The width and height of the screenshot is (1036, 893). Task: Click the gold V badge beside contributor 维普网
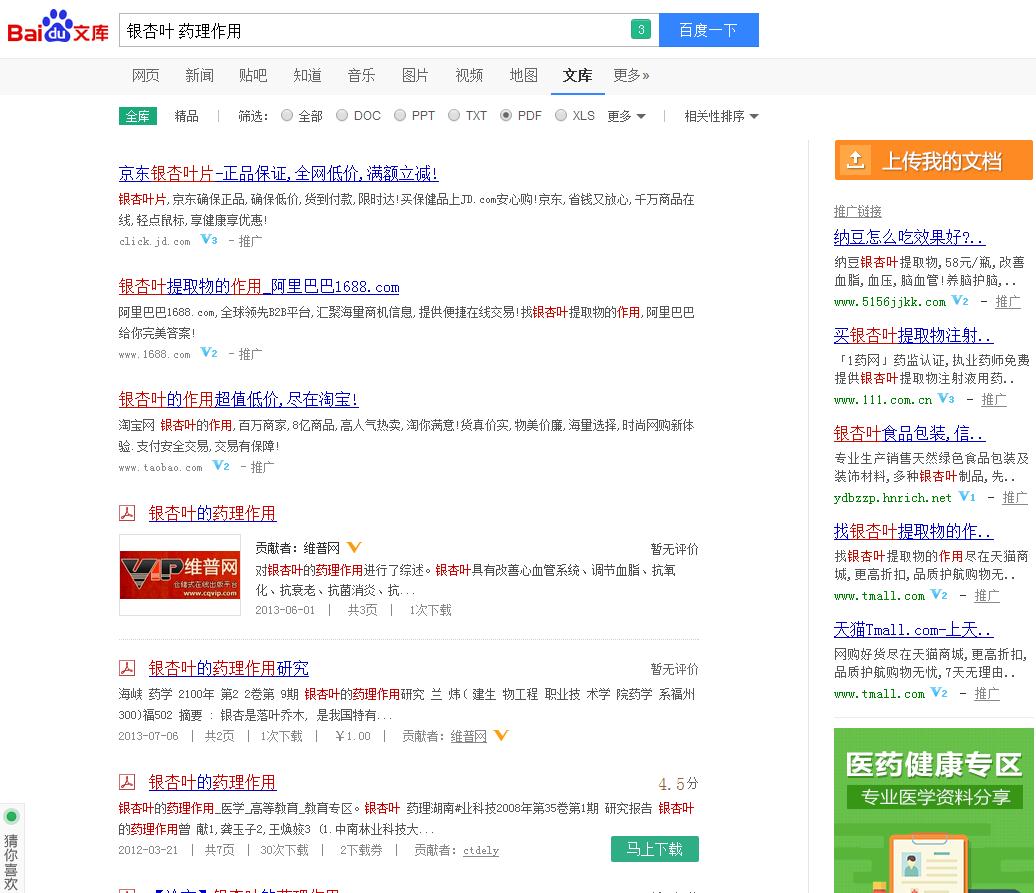click(x=354, y=548)
